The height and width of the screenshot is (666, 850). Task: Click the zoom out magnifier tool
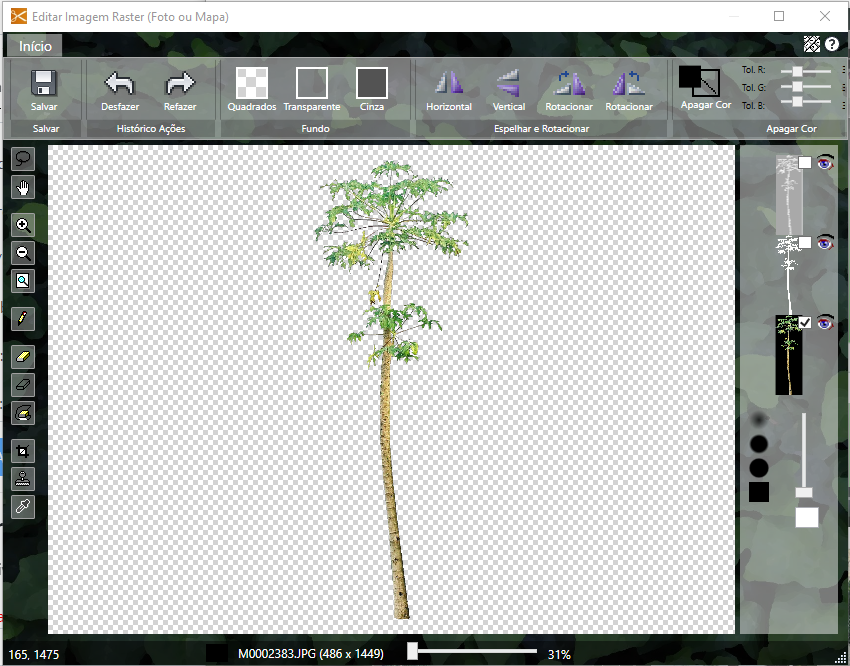[x=22, y=253]
